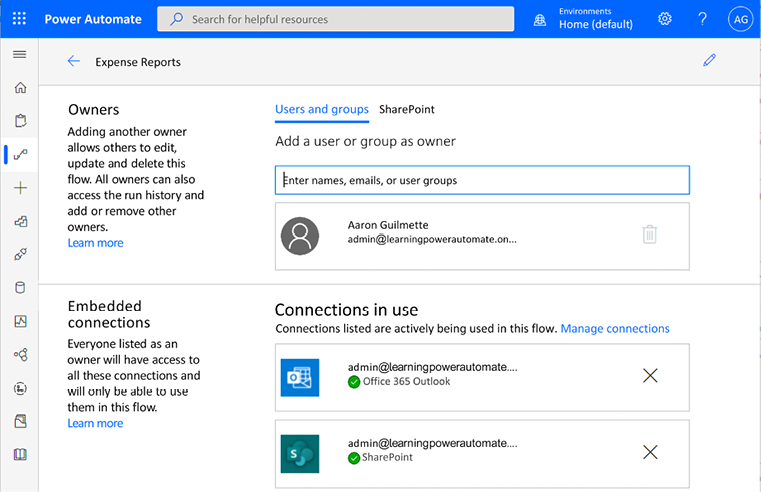Click the Connections in use heading
The height and width of the screenshot is (492, 761).
tap(346, 310)
